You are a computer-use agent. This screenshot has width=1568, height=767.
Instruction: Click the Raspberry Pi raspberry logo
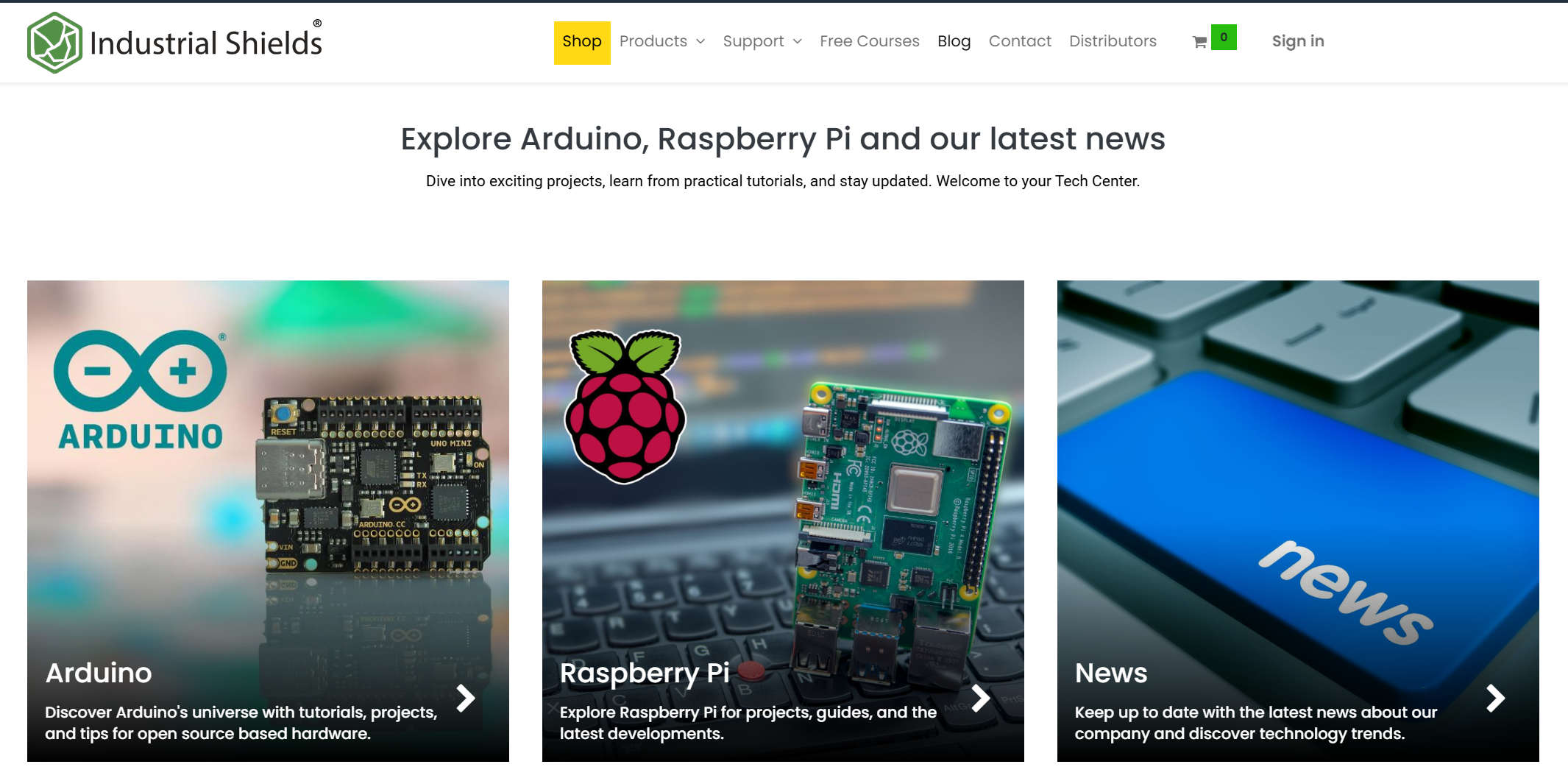click(x=625, y=407)
